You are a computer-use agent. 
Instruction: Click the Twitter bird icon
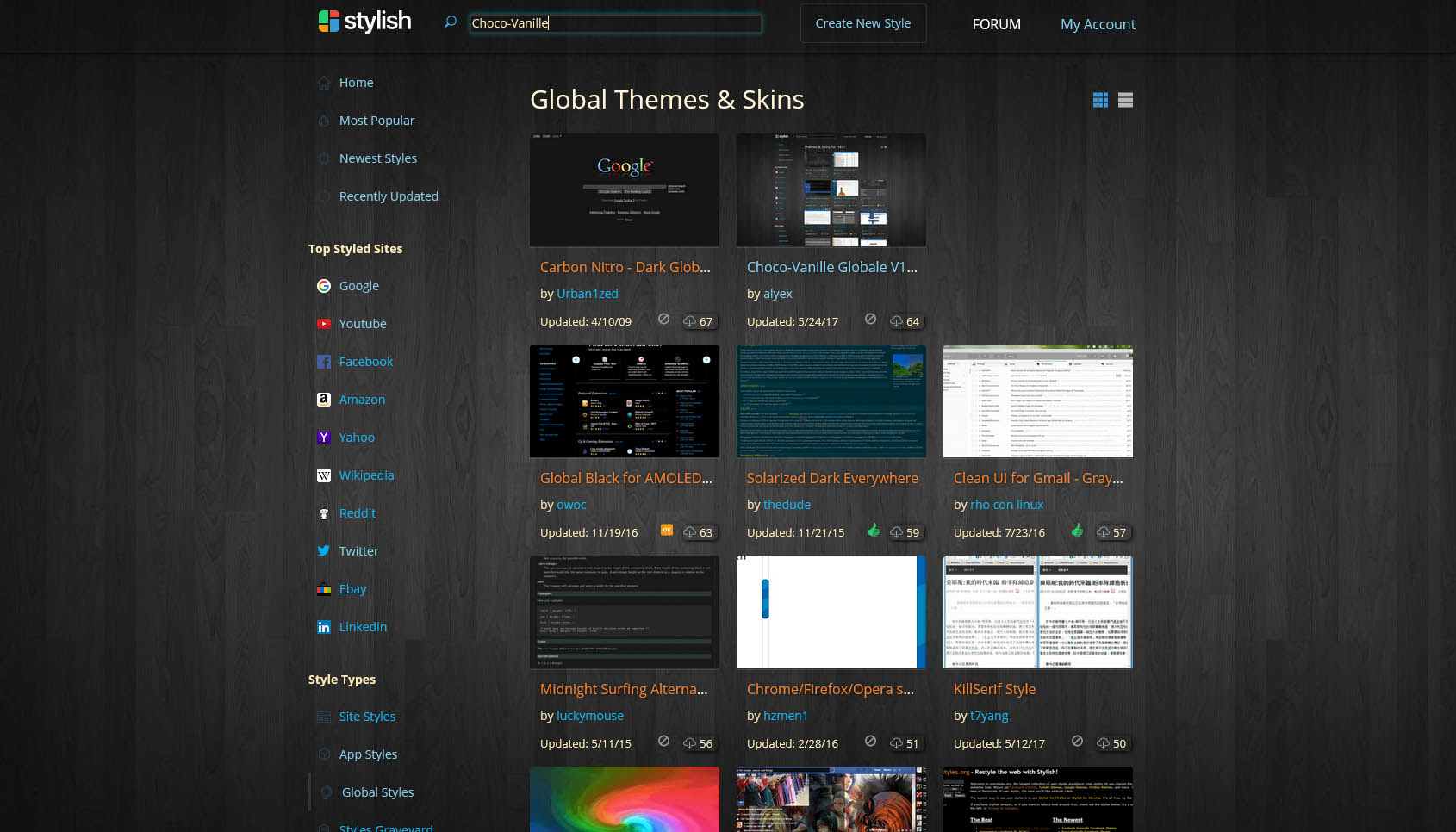tap(324, 551)
